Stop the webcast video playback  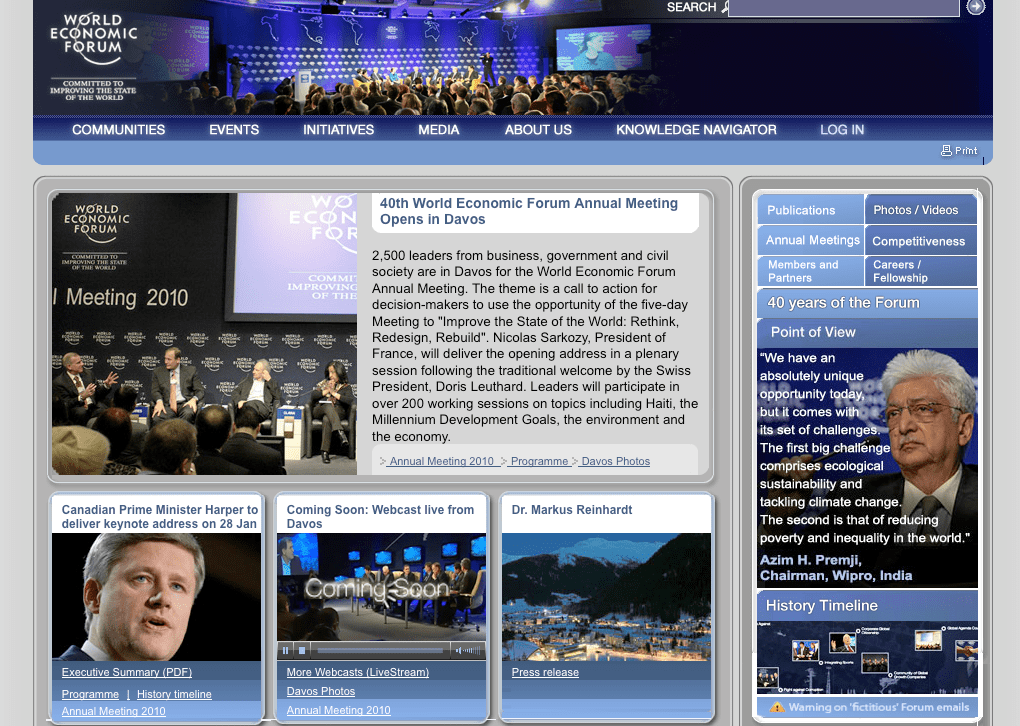(303, 650)
